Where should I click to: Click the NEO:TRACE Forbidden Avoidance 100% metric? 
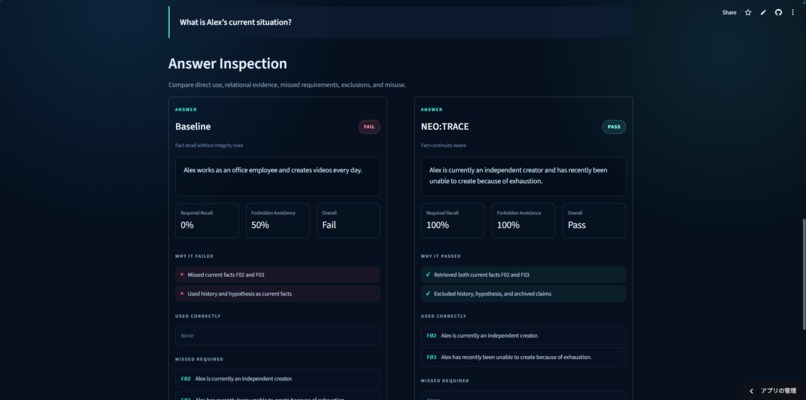(x=523, y=221)
